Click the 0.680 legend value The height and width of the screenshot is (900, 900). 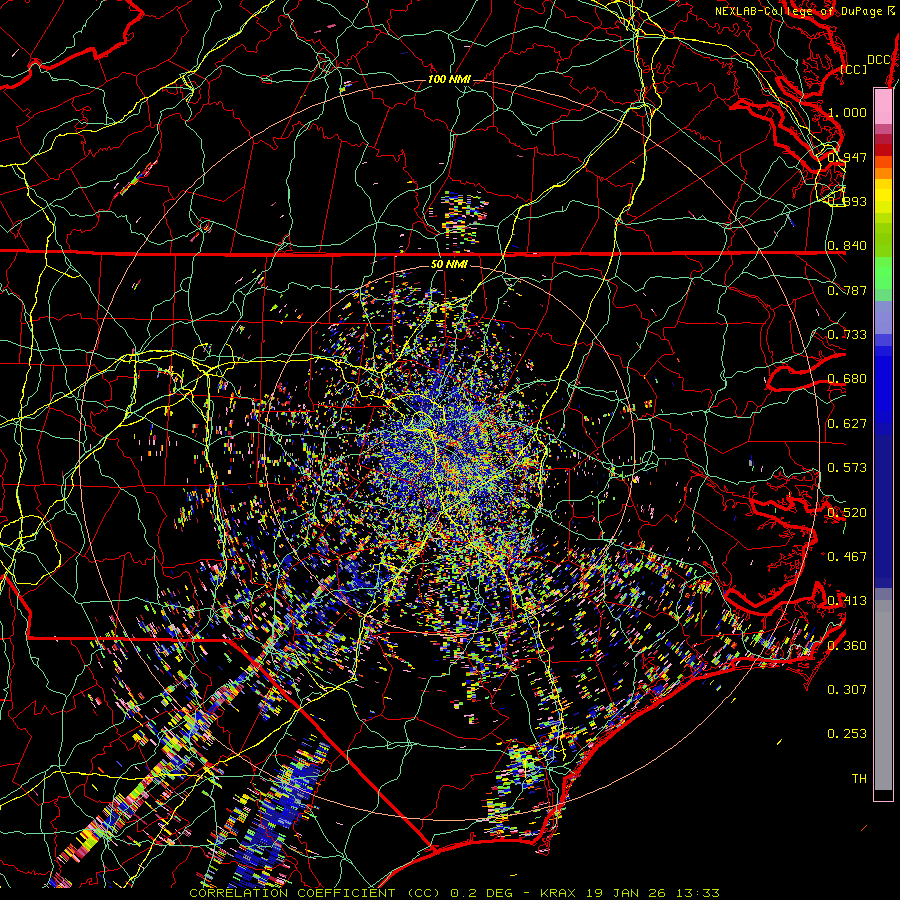coord(847,379)
